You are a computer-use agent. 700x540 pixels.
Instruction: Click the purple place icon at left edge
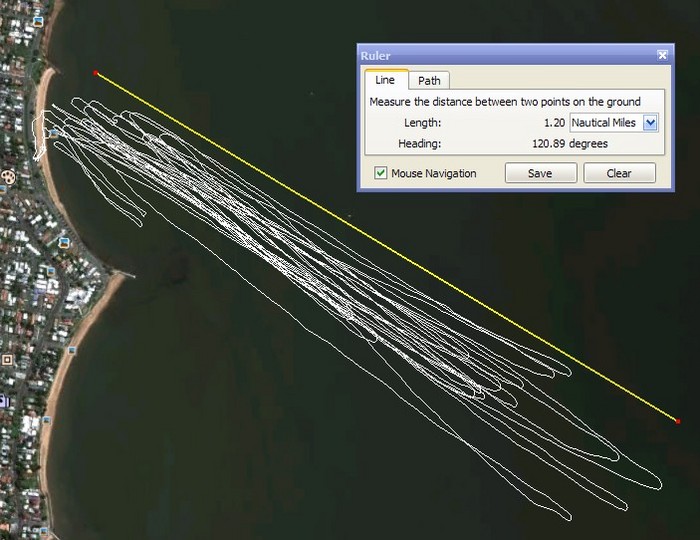pos(3,400)
